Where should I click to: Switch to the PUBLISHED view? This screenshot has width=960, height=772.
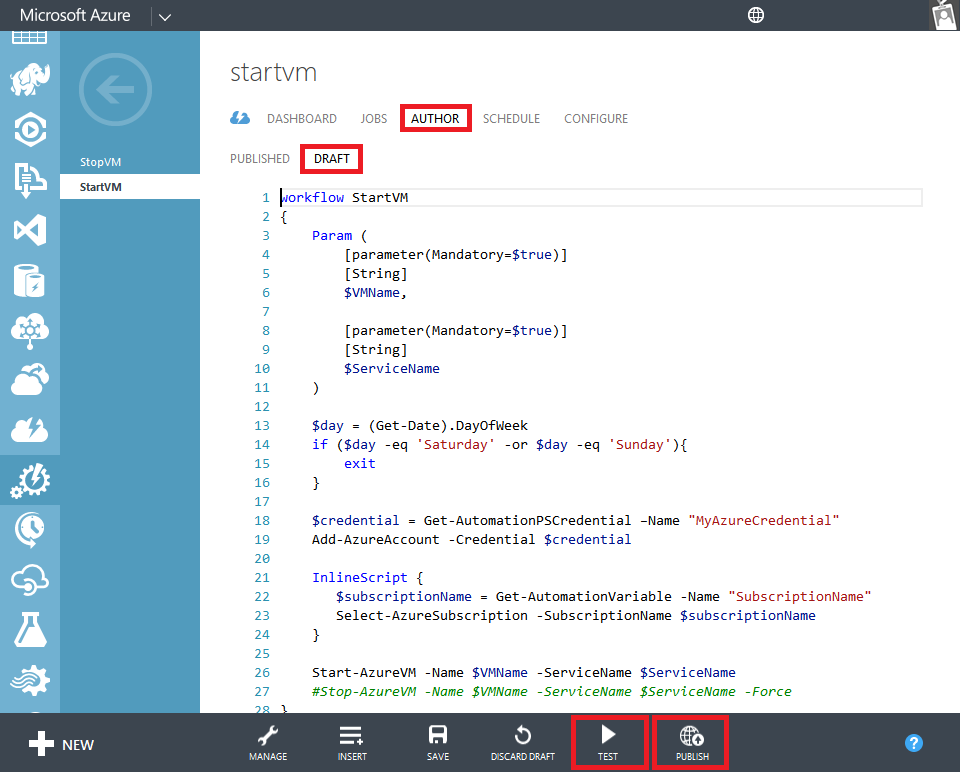tap(259, 158)
